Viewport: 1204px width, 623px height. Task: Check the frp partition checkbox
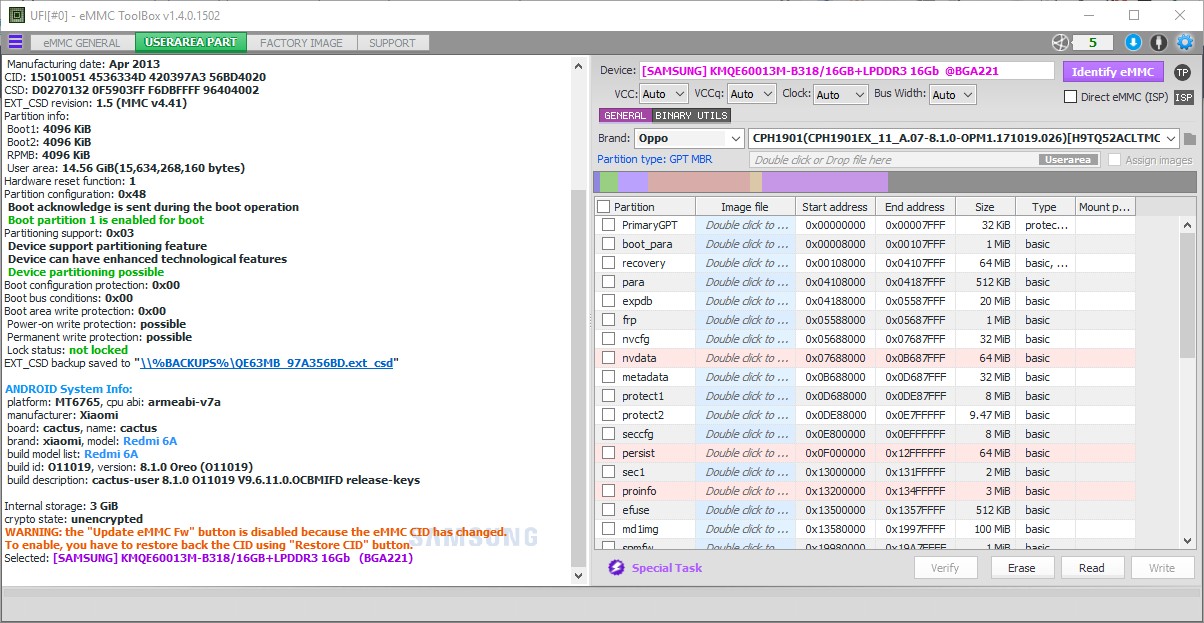[608, 320]
